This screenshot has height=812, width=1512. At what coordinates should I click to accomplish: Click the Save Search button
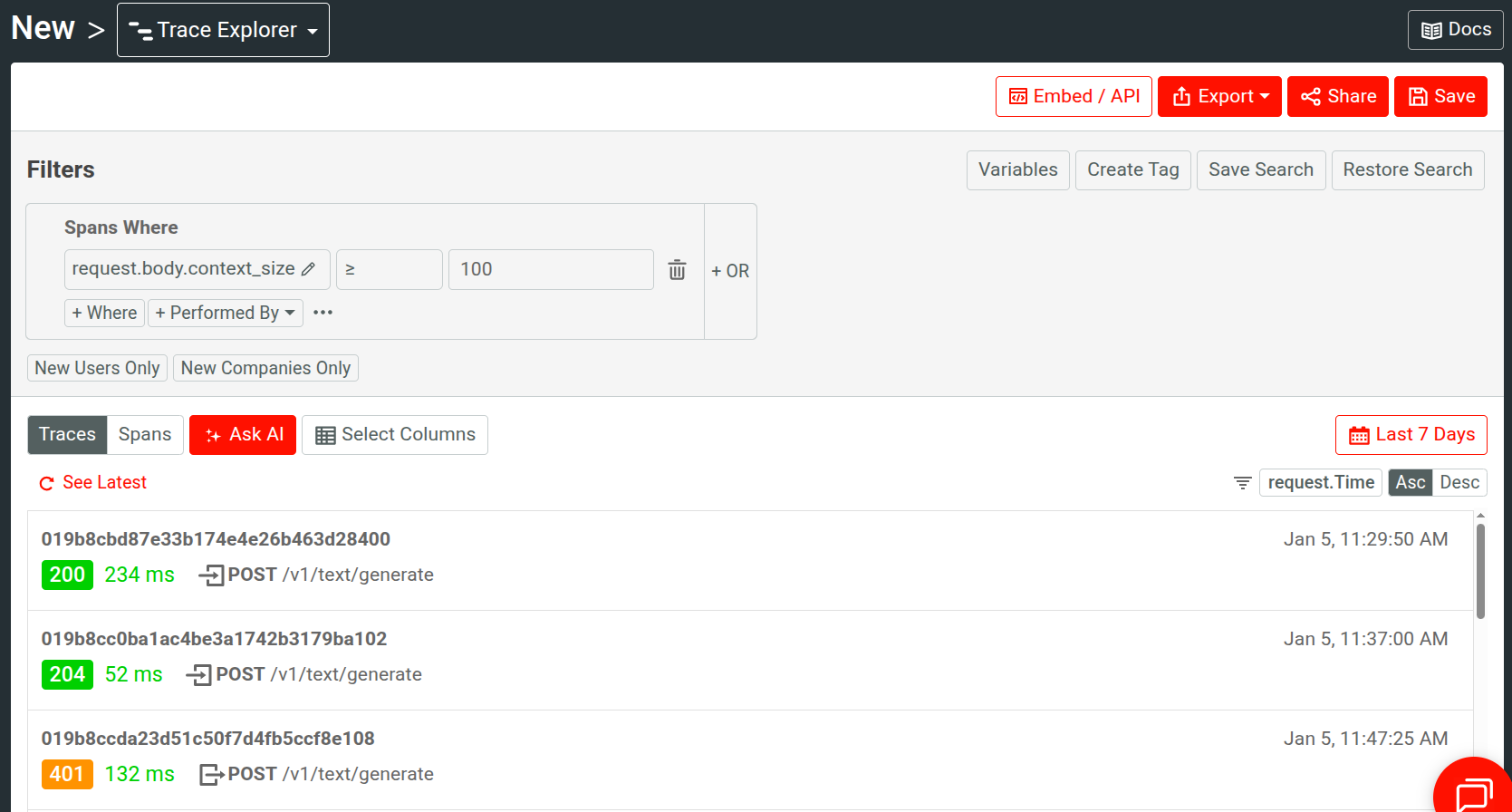(x=1260, y=170)
